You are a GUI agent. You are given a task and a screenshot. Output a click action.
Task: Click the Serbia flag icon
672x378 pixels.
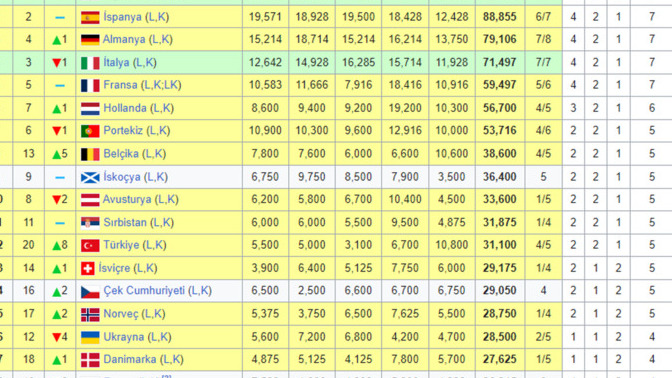tap(90, 223)
